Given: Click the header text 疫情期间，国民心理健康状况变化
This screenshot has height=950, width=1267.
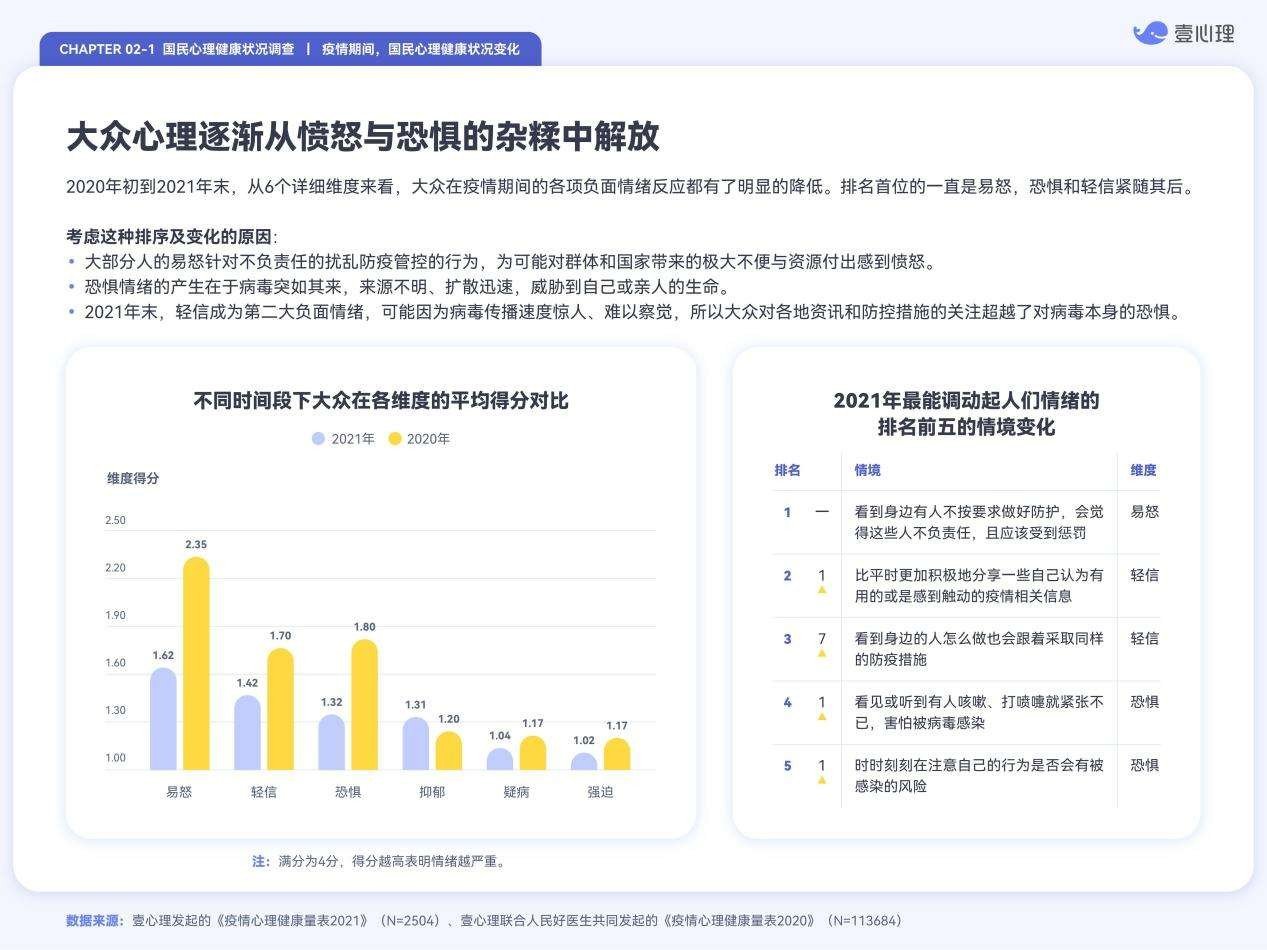Looking at the screenshot, I should point(420,49).
